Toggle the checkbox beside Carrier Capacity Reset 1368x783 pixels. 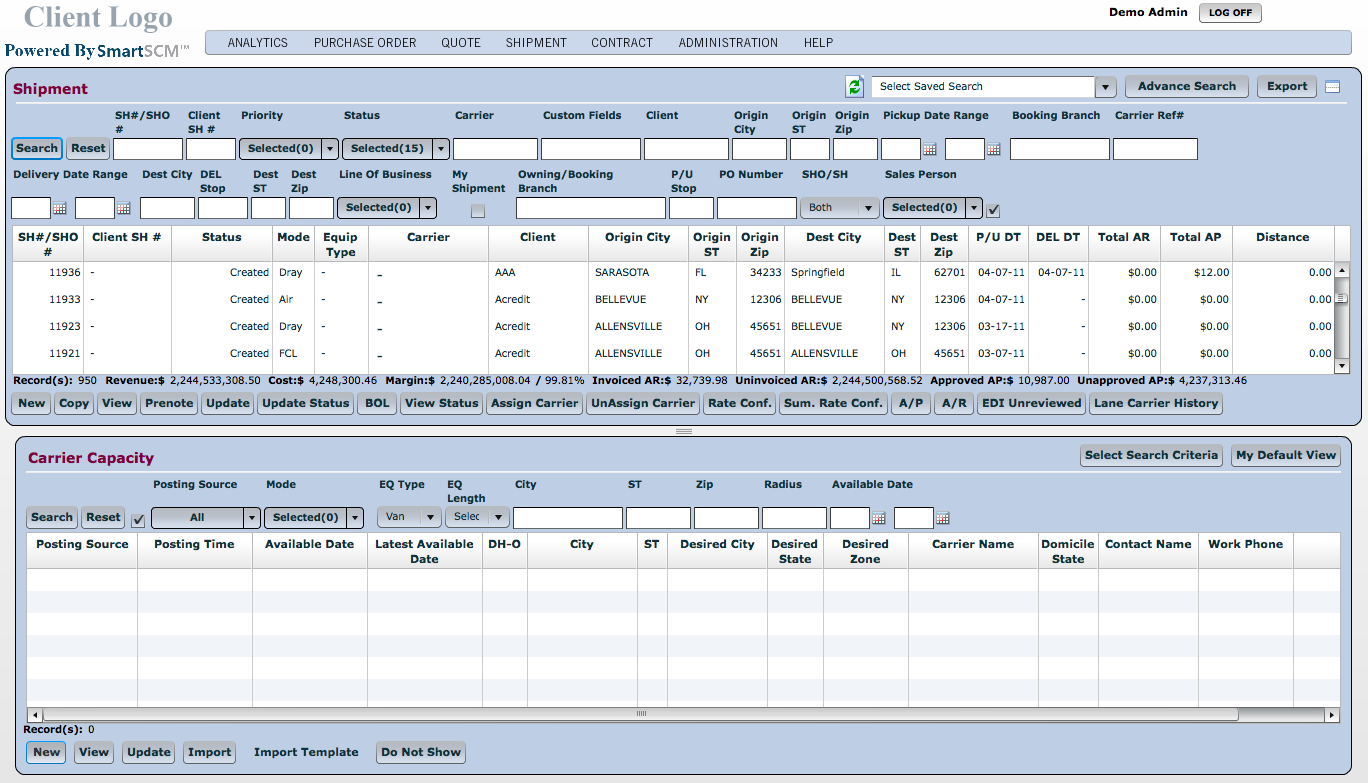(x=139, y=519)
